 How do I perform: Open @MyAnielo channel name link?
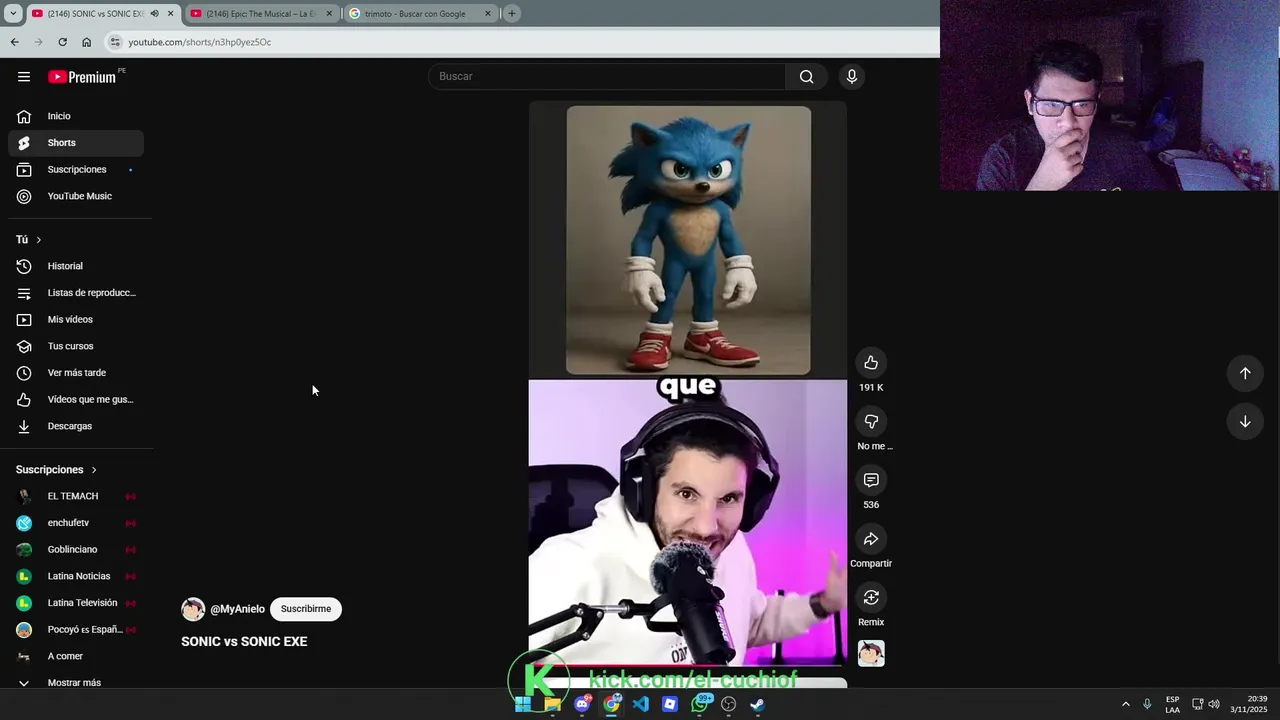coord(237,609)
